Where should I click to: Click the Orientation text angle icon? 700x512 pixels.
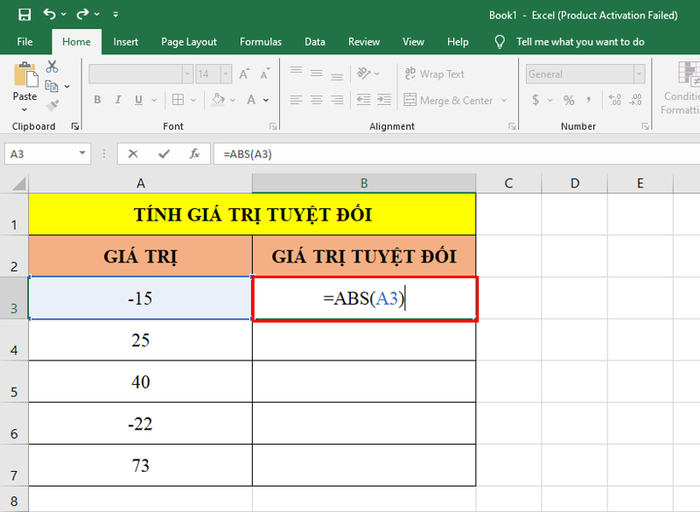tap(364, 73)
